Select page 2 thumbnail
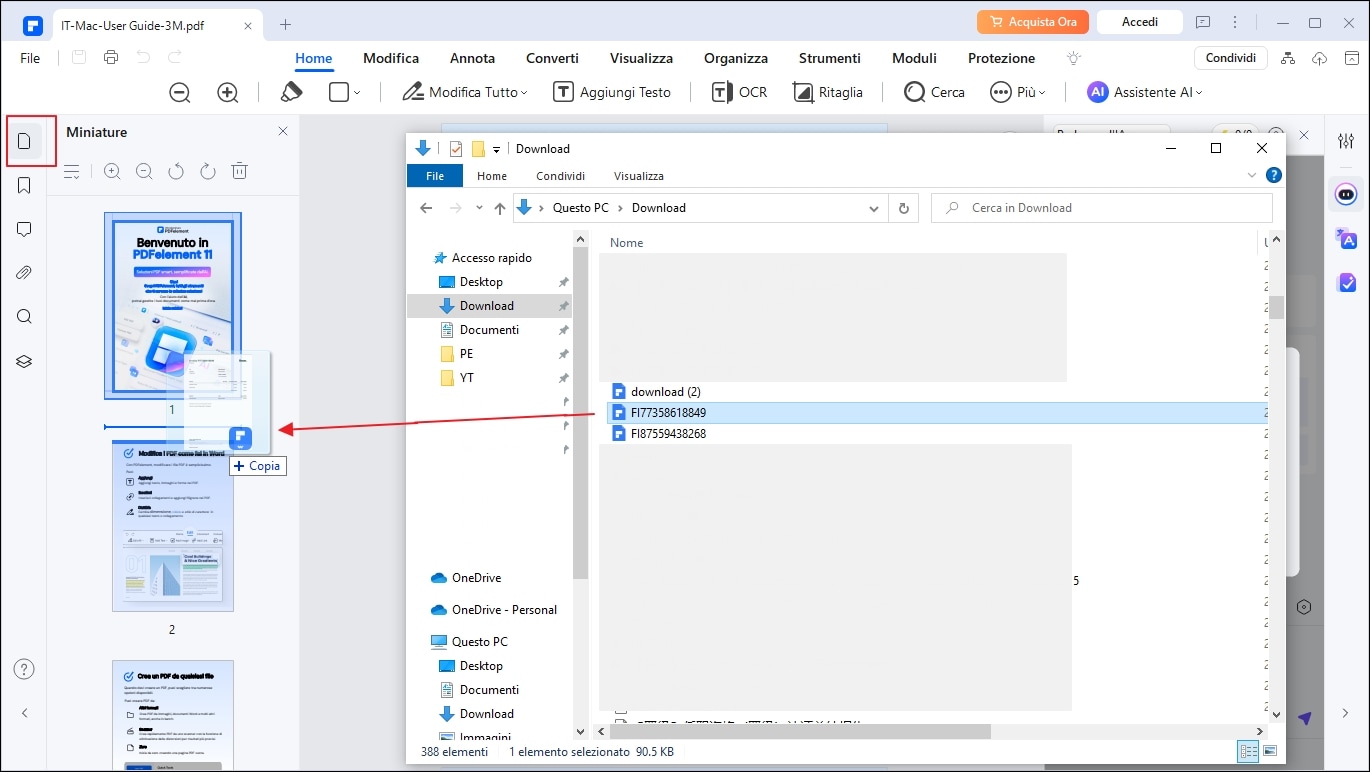This screenshot has height=772, width=1370. pyautogui.click(x=172, y=525)
